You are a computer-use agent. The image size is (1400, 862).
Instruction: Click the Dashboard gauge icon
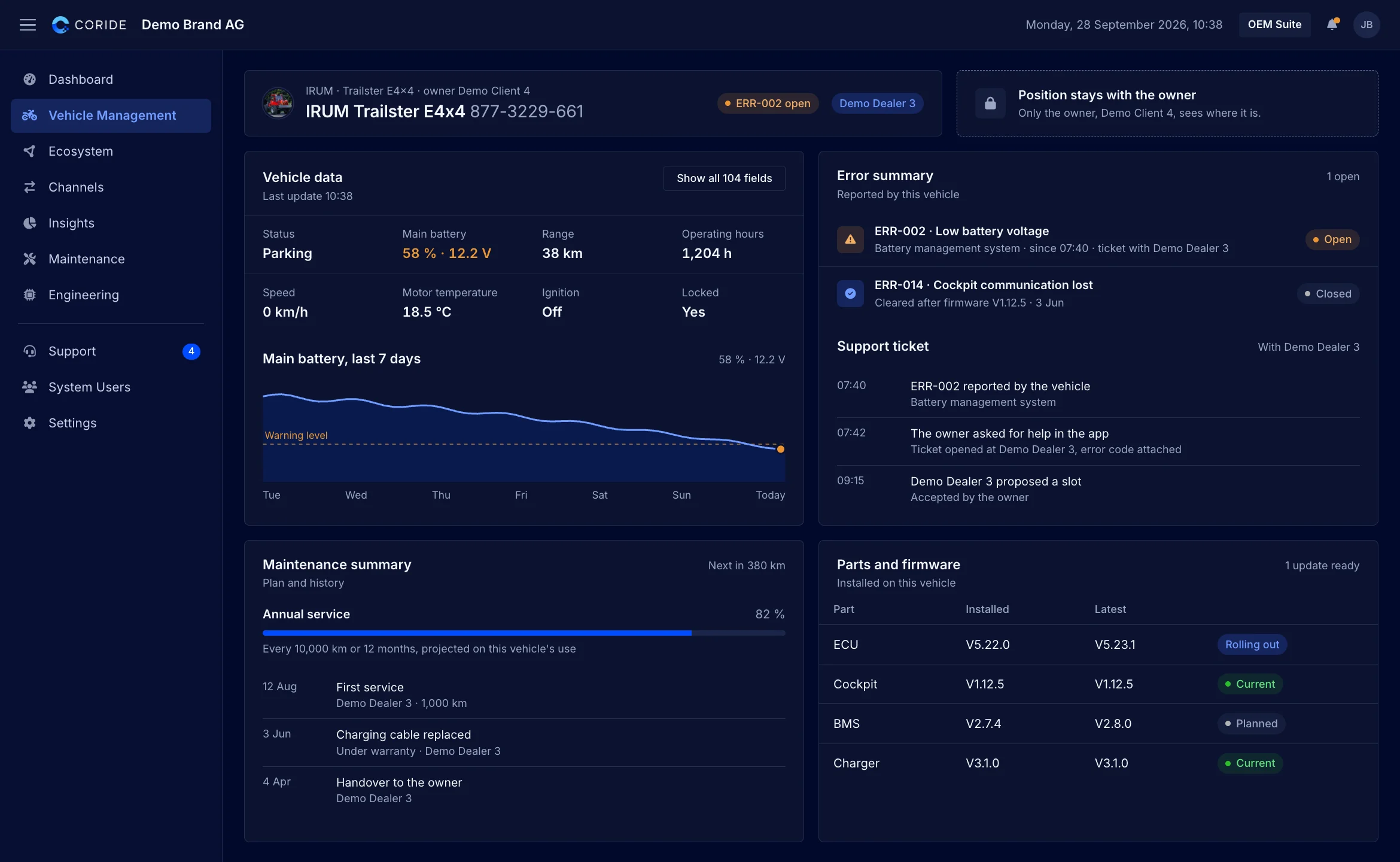(x=30, y=79)
